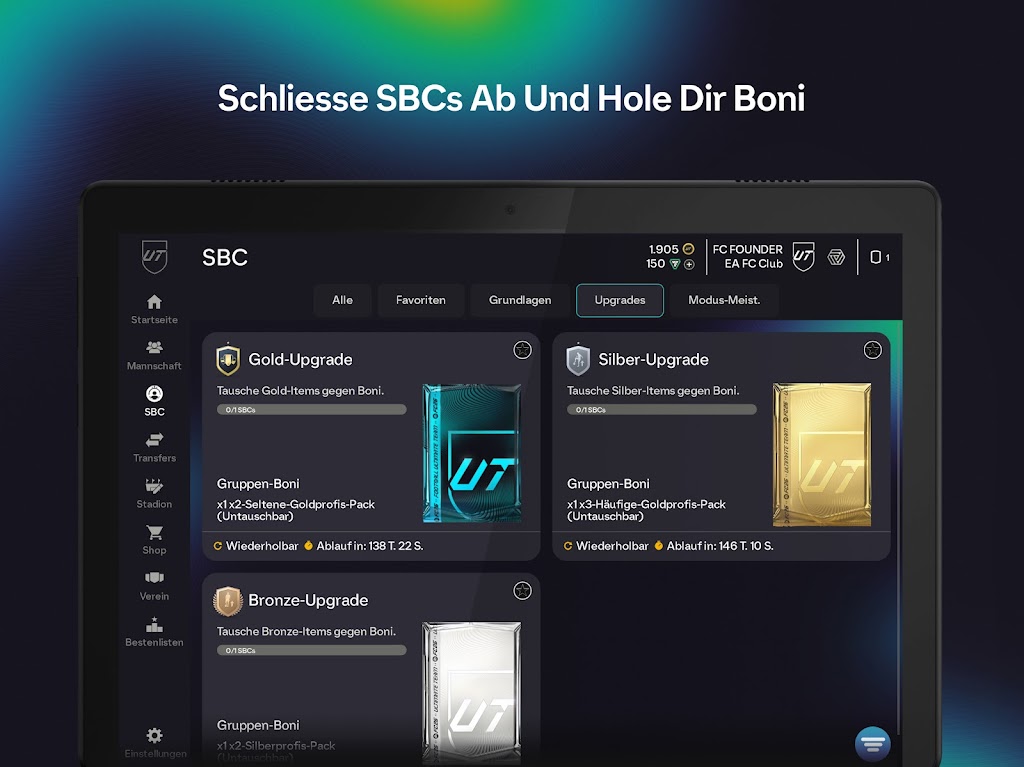Open the Stadion sidebar icon
The height and width of the screenshot is (767, 1024).
click(x=154, y=485)
